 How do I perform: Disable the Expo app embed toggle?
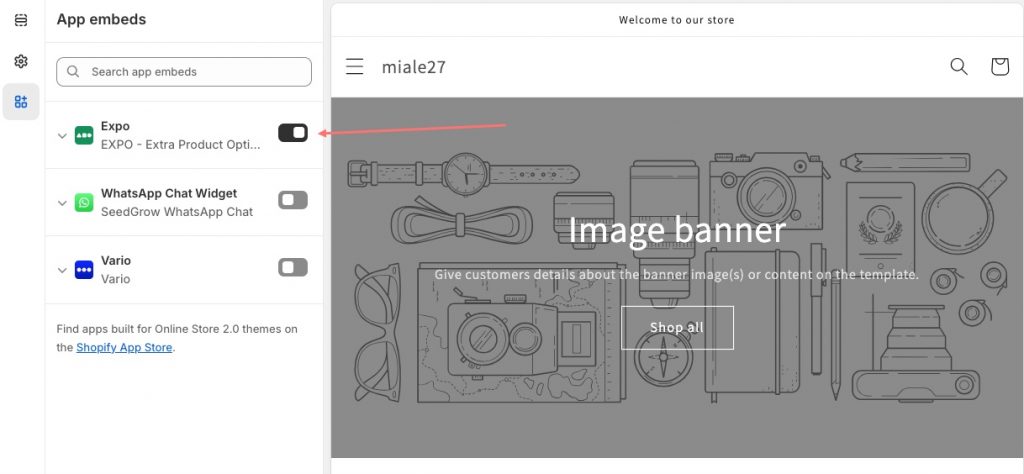pyautogui.click(x=293, y=133)
